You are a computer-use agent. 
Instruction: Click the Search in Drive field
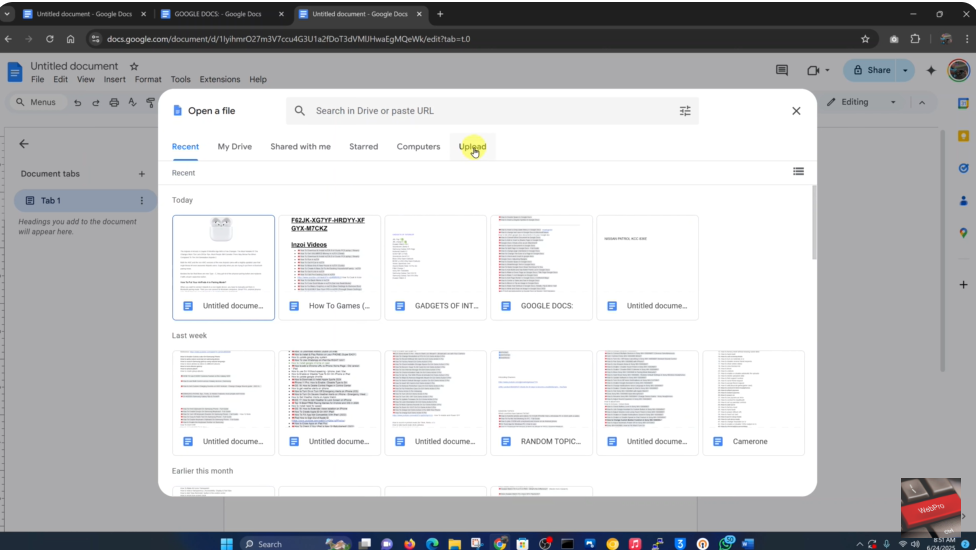coord(492,111)
